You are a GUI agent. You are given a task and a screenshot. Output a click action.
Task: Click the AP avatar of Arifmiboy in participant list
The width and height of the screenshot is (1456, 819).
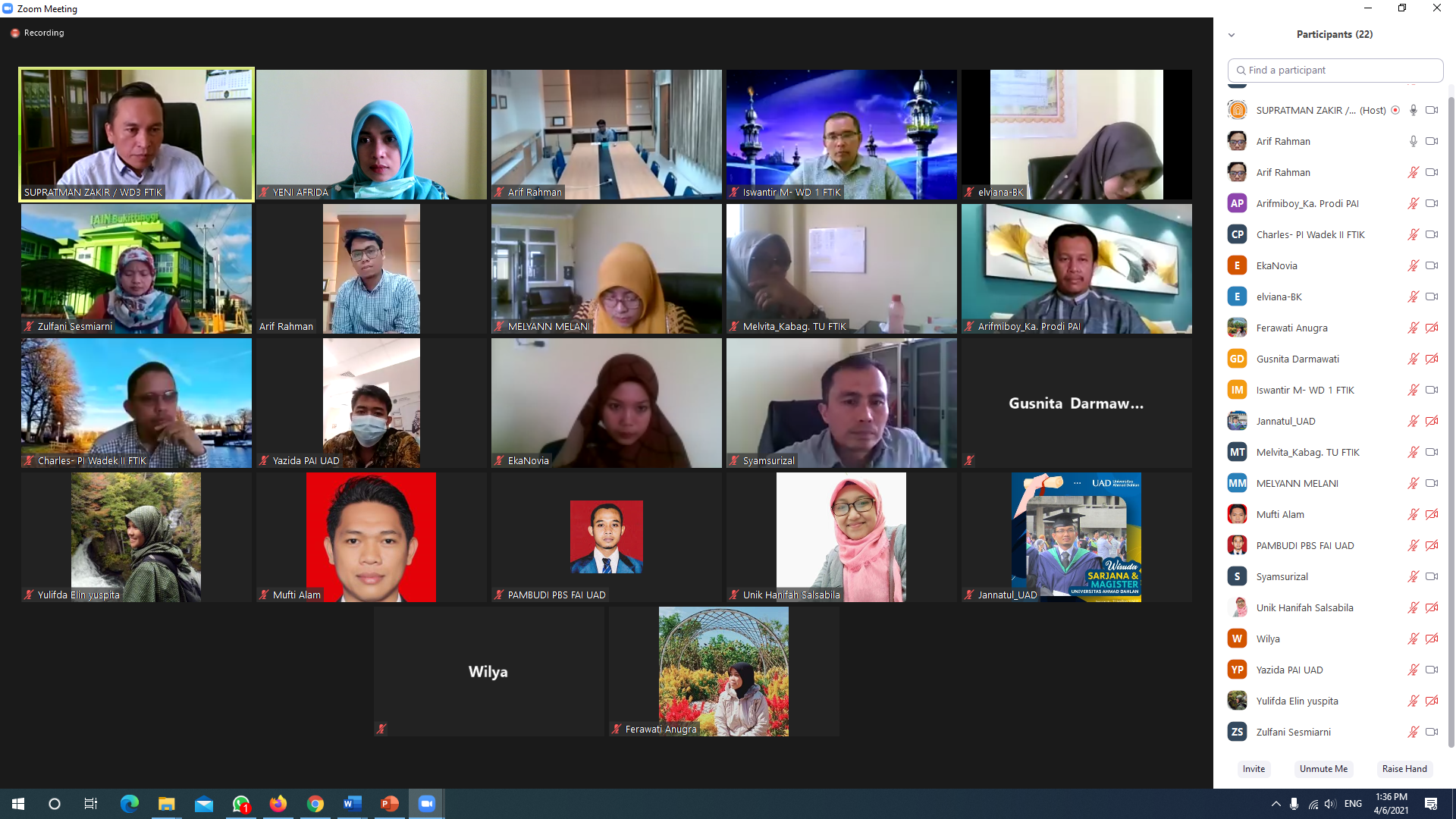[1237, 203]
